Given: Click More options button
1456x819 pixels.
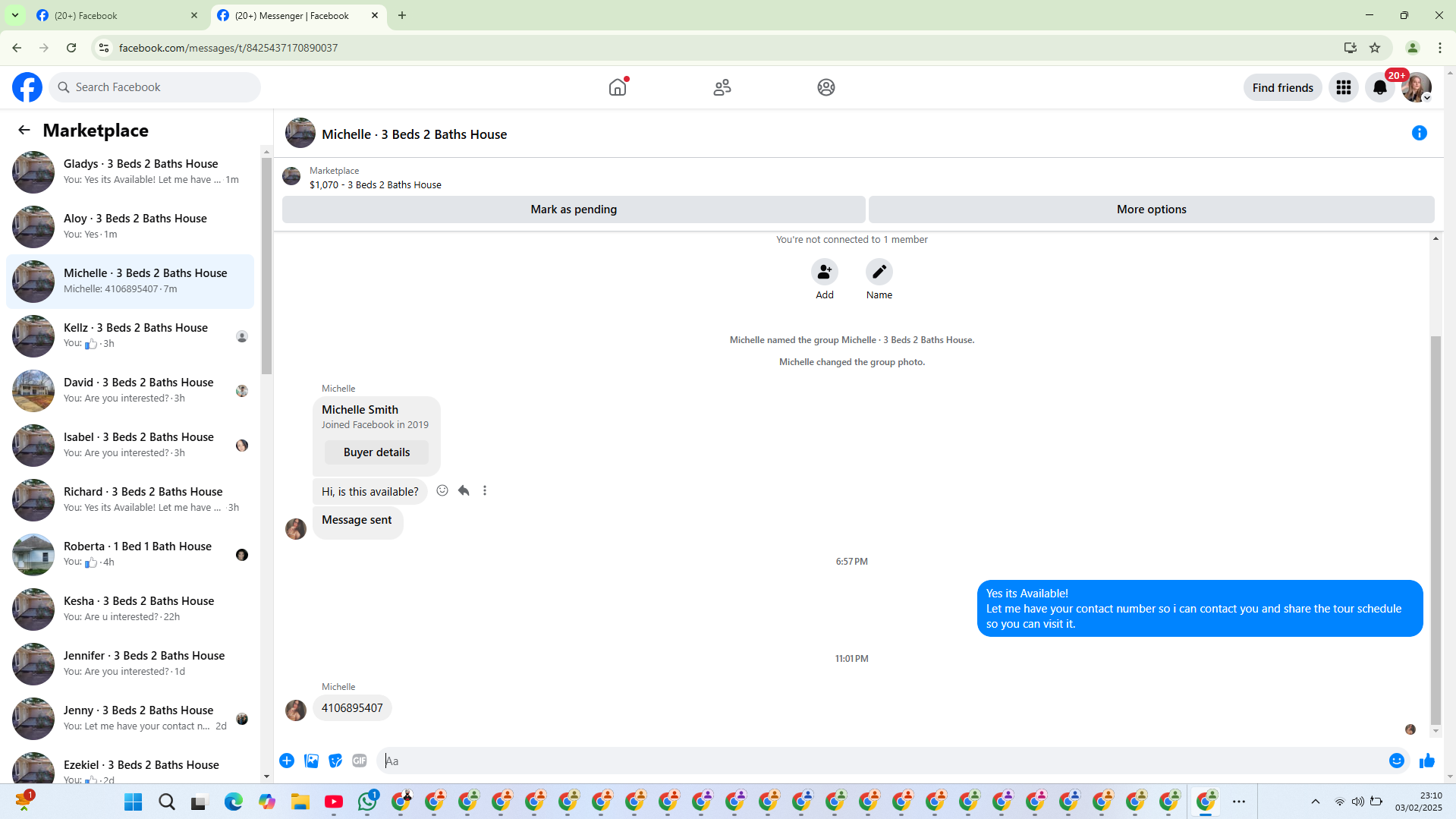Looking at the screenshot, I should (1151, 209).
